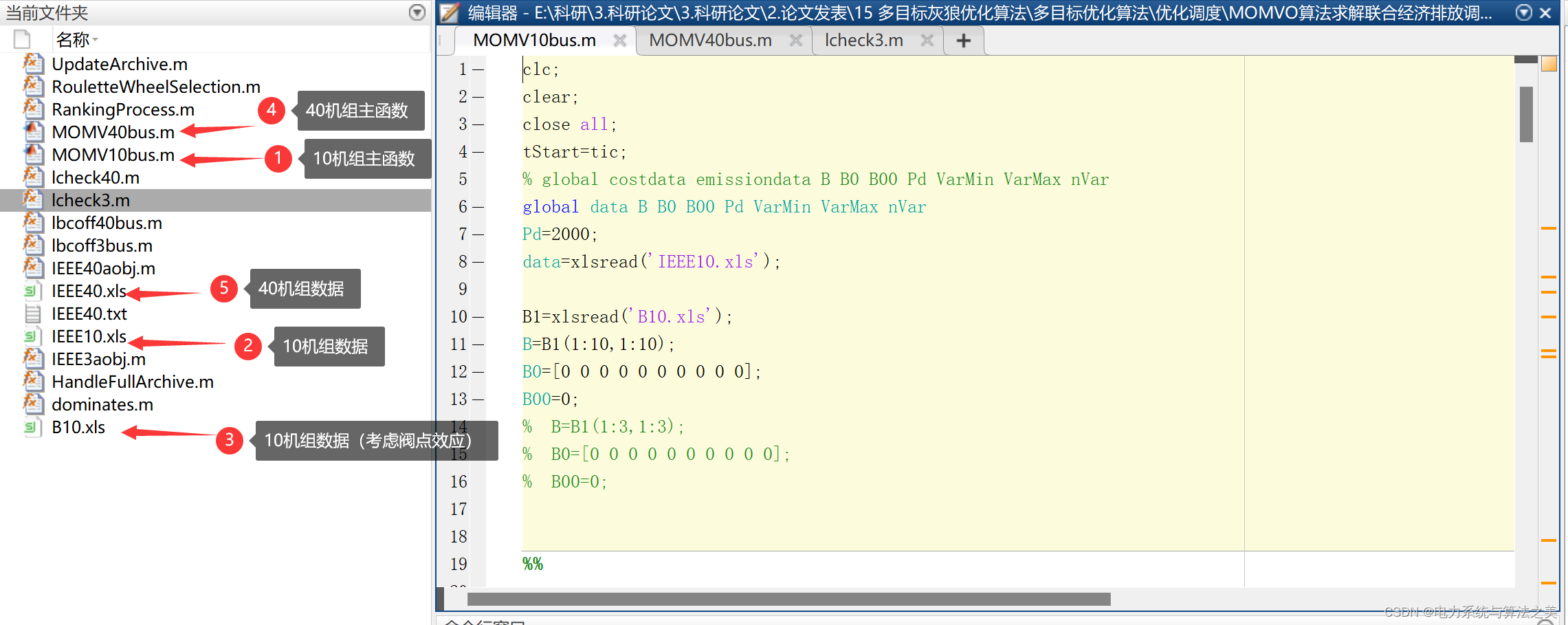Close the editor panel with the X
This screenshot has width=1568, height=625.
(x=1545, y=12)
